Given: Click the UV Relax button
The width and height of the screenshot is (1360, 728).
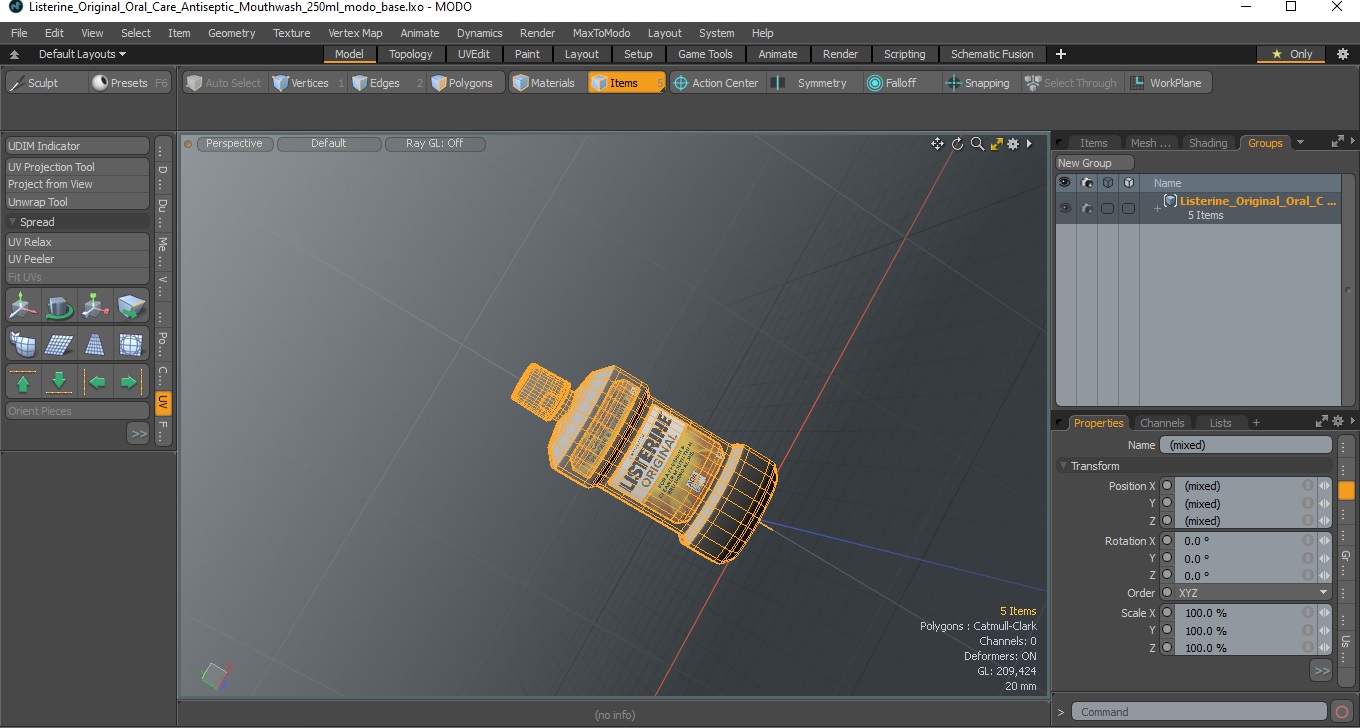Looking at the screenshot, I should [x=77, y=242].
